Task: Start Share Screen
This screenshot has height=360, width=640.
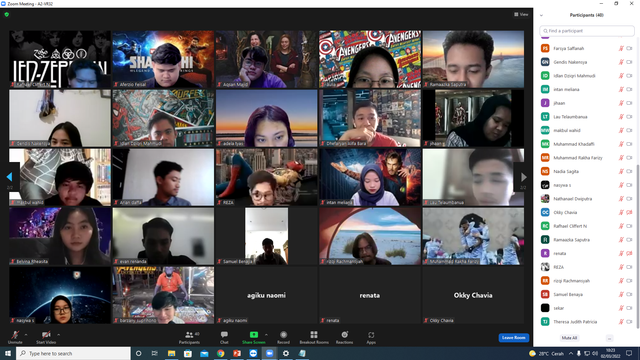Action: (x=253, y=338)
